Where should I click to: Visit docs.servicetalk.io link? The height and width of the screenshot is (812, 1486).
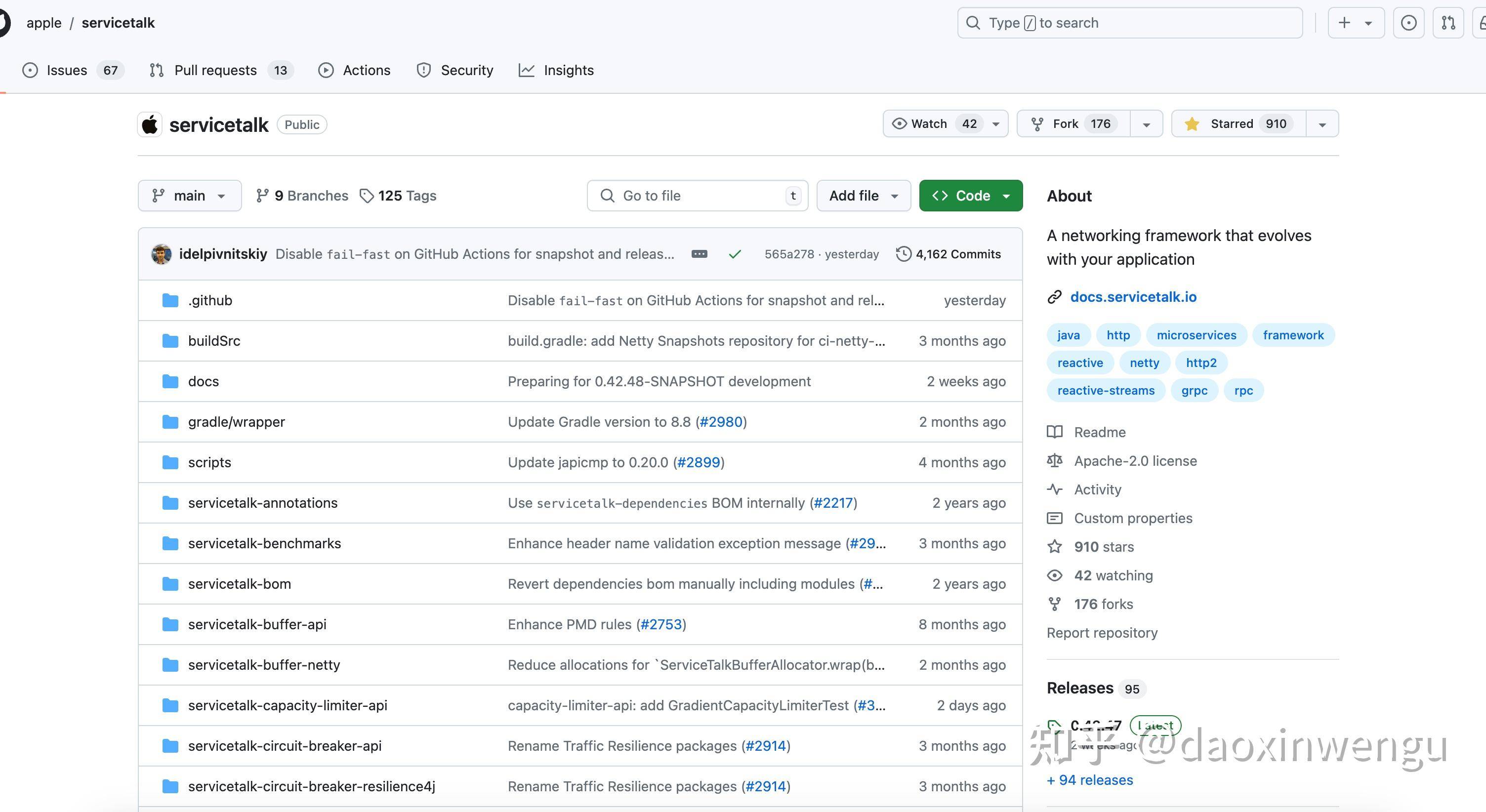tap(1133, 297)
